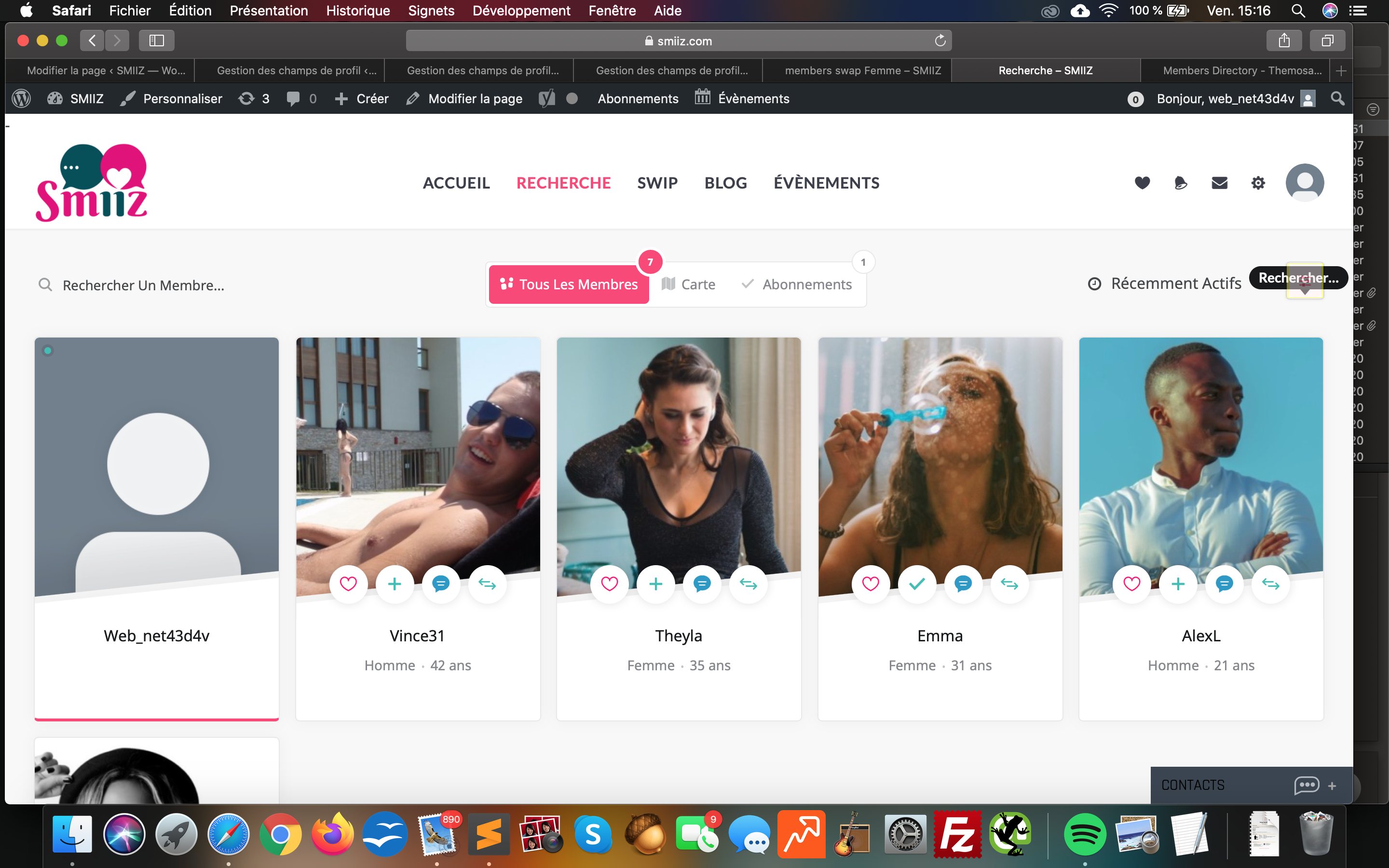This screenshot has height=868, width=1389.
Task: Open the Récemment Actifs sort dropdown
Action: pyautogui.click(x=1165, y=284)
